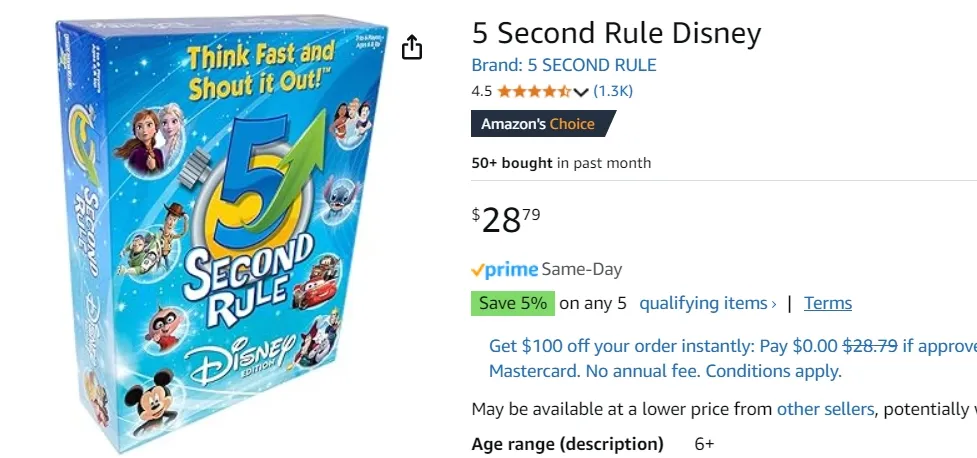977x458 pixels.
Task: Click the orange star rating icons
Action: point(534,91)
